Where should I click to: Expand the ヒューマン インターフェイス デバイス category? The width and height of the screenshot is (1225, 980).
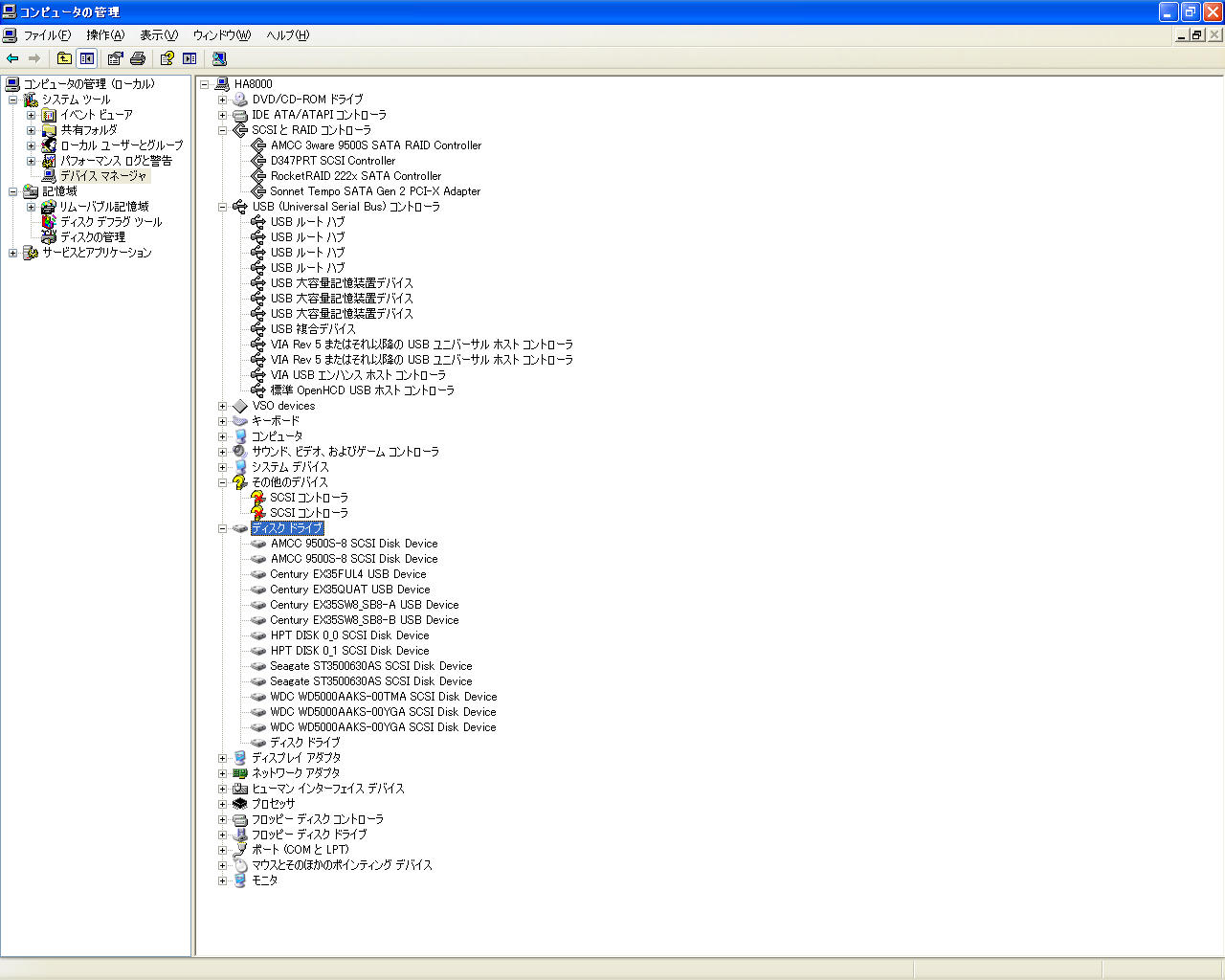[x=222, y=789]
